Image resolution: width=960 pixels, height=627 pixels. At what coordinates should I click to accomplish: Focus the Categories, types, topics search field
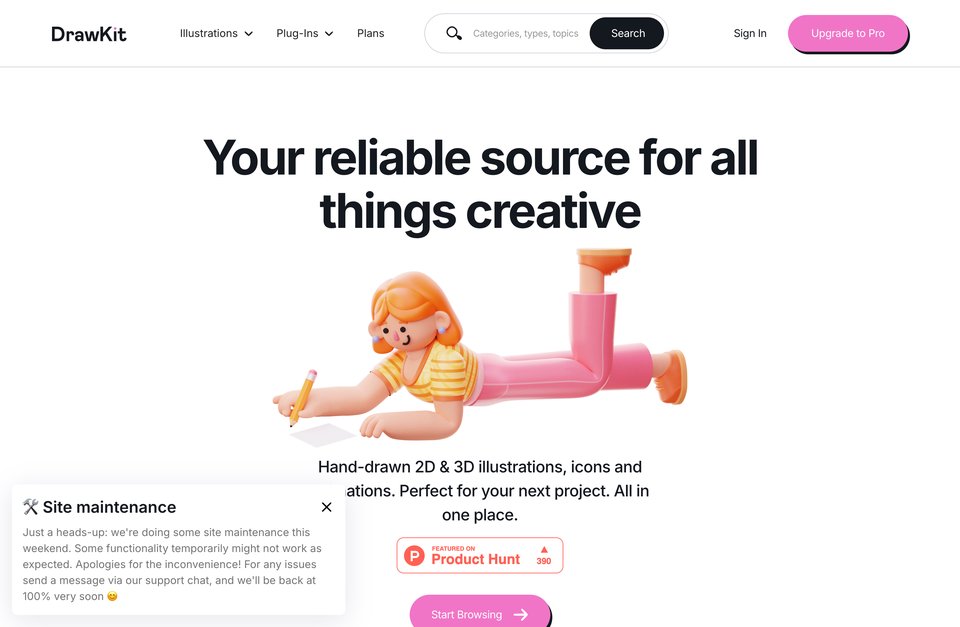526,34
